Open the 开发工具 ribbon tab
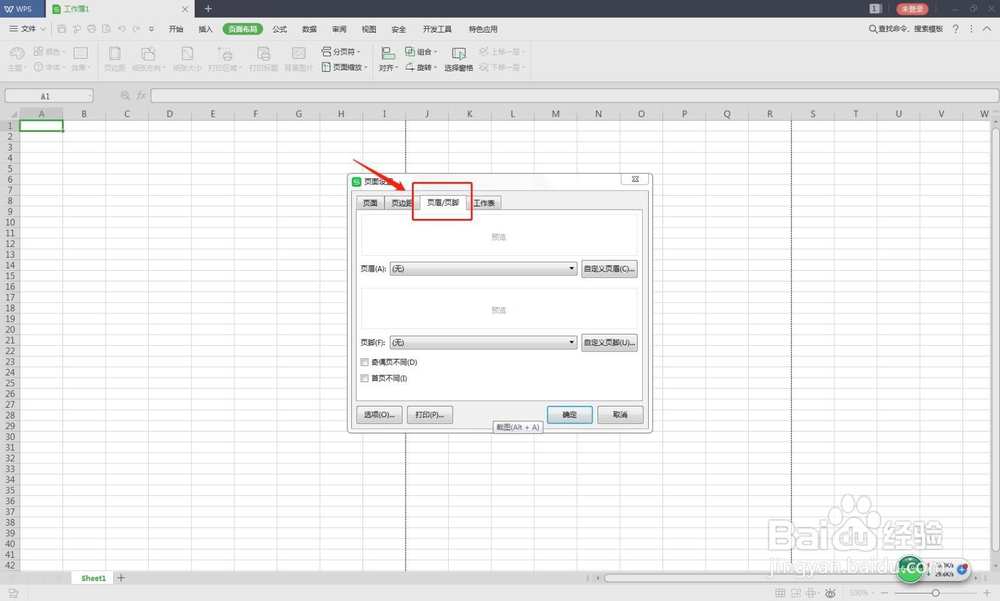The width and height of the screenshot is (1000, 601). (437, 29)
